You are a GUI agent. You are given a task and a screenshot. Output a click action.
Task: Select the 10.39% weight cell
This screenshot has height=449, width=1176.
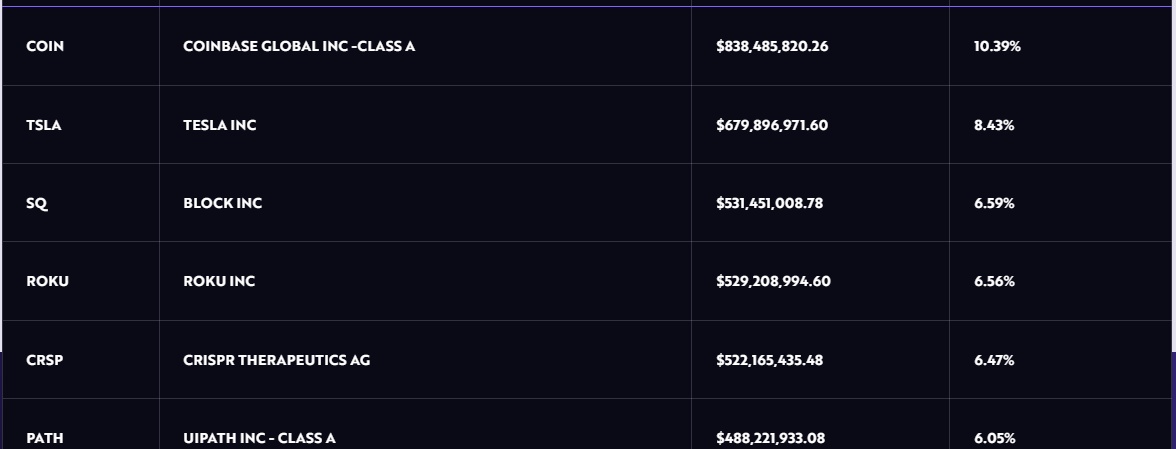coord(998,46)
